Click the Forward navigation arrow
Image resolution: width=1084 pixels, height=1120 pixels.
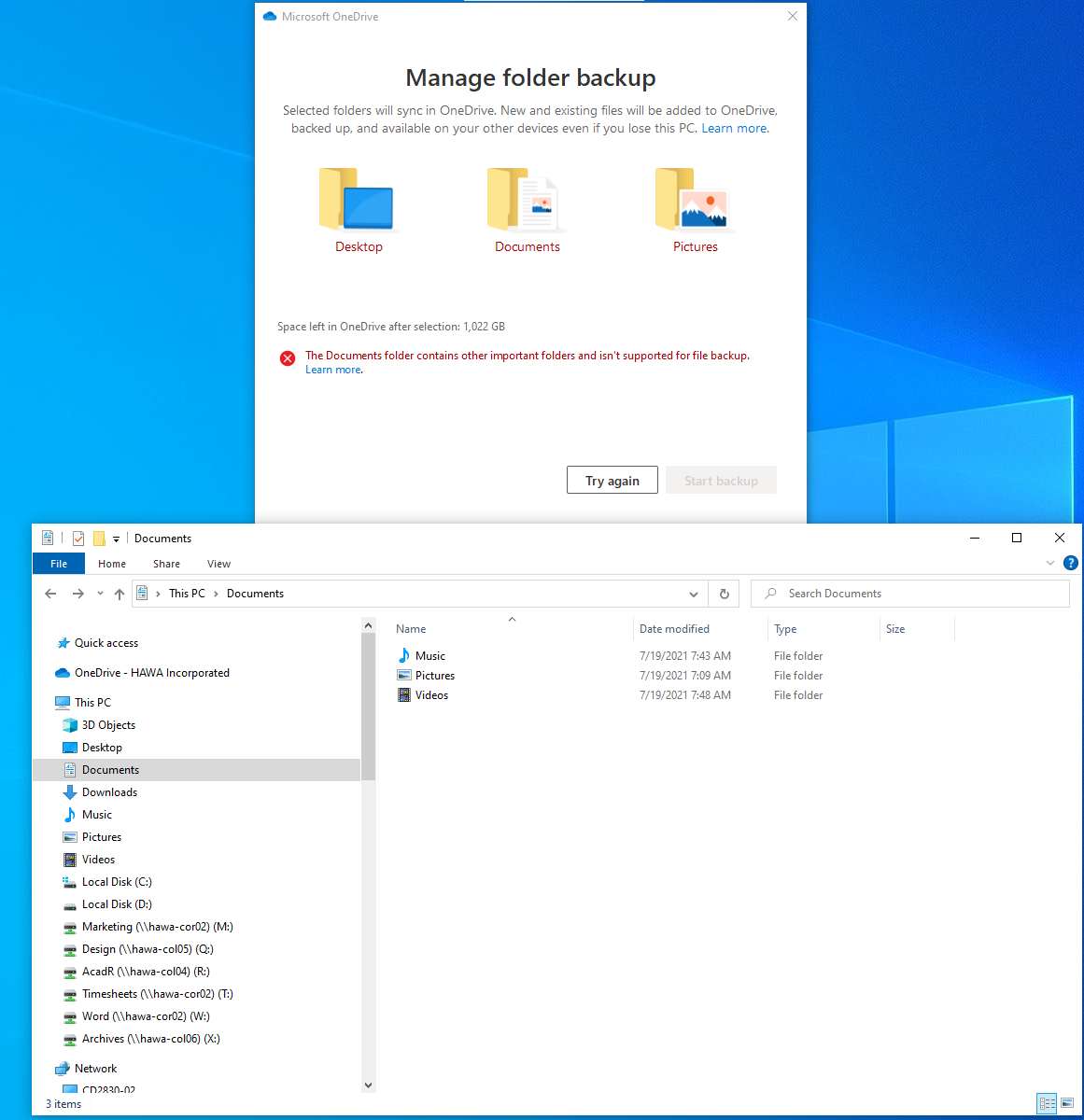tap(78, 594)
